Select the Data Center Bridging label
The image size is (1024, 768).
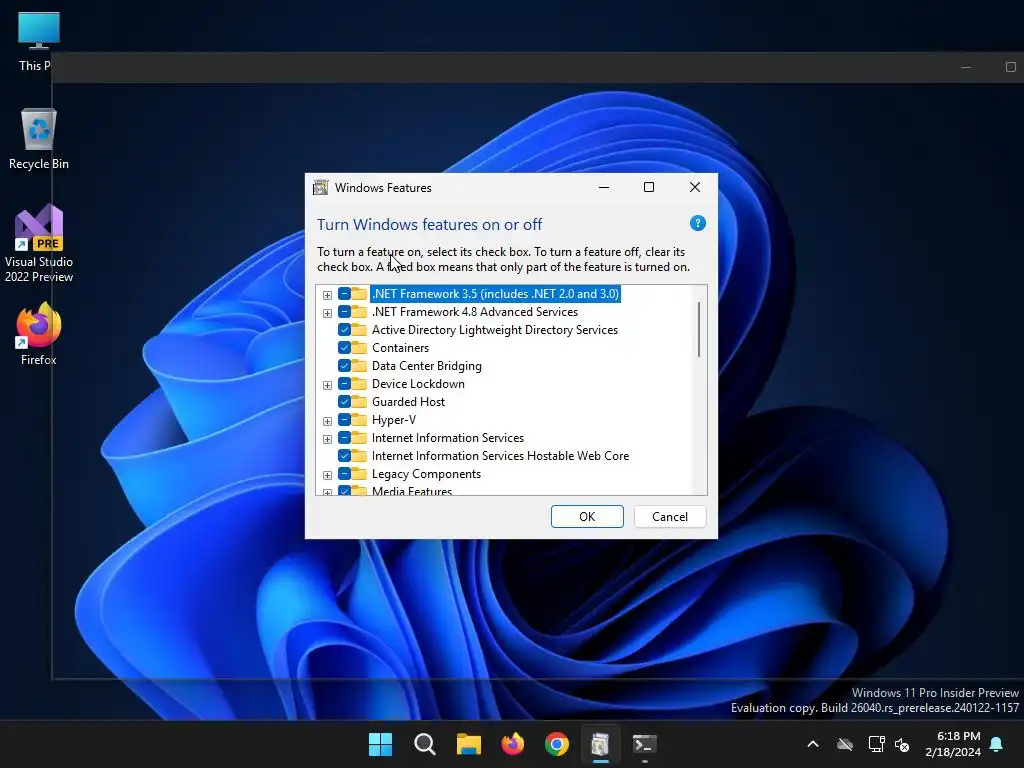[x=426, y=366]
